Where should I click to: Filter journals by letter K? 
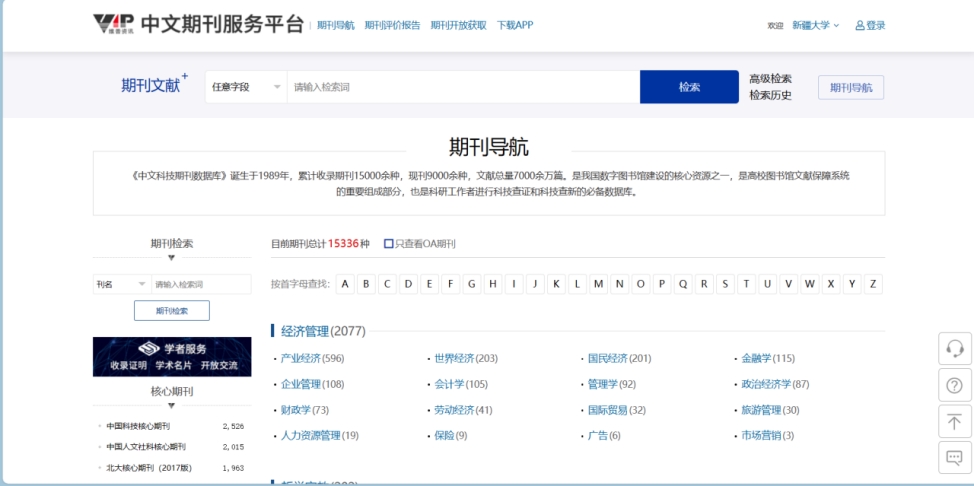pyautogui.click(x=556, y=284)
